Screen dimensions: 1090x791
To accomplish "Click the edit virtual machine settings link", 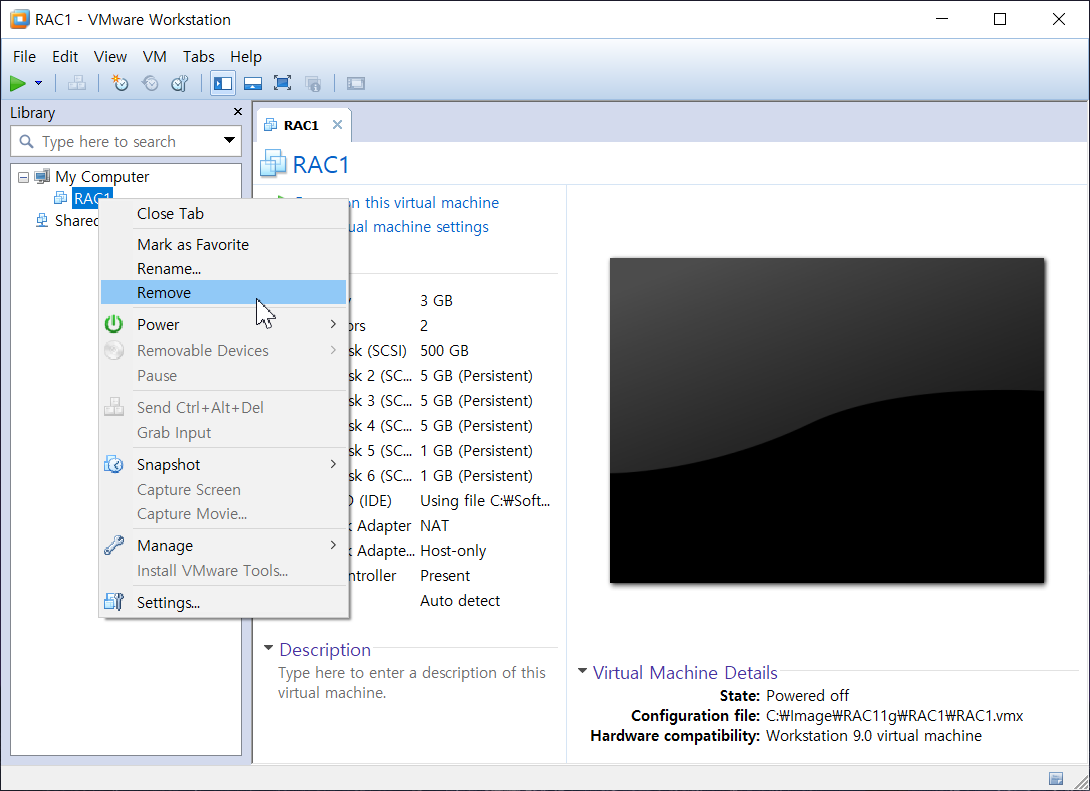I will [418, 227].
